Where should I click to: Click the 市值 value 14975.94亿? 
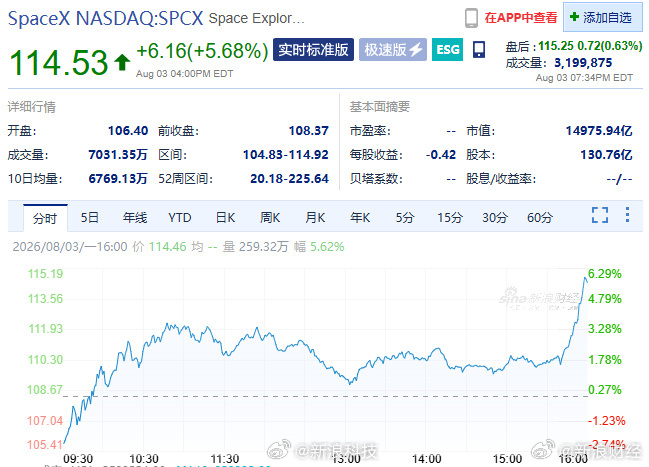(599, 131)
